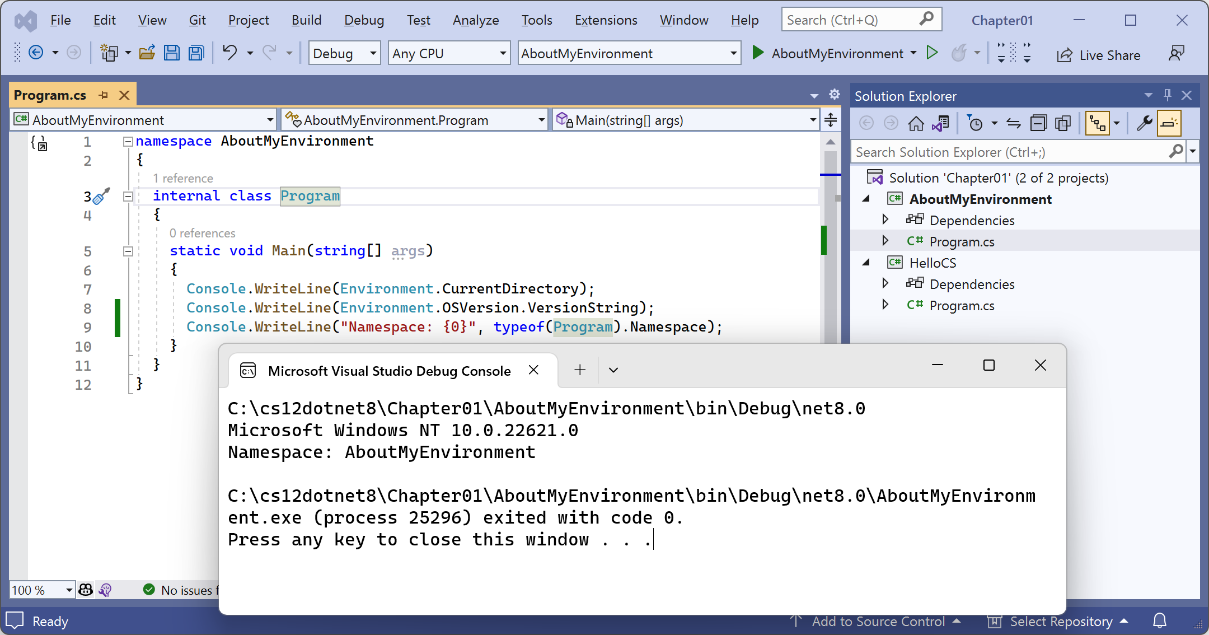Select Solution 'Chapter01' node in Solution Explorer
The image size is (1209, 635).
coord(998,178)
